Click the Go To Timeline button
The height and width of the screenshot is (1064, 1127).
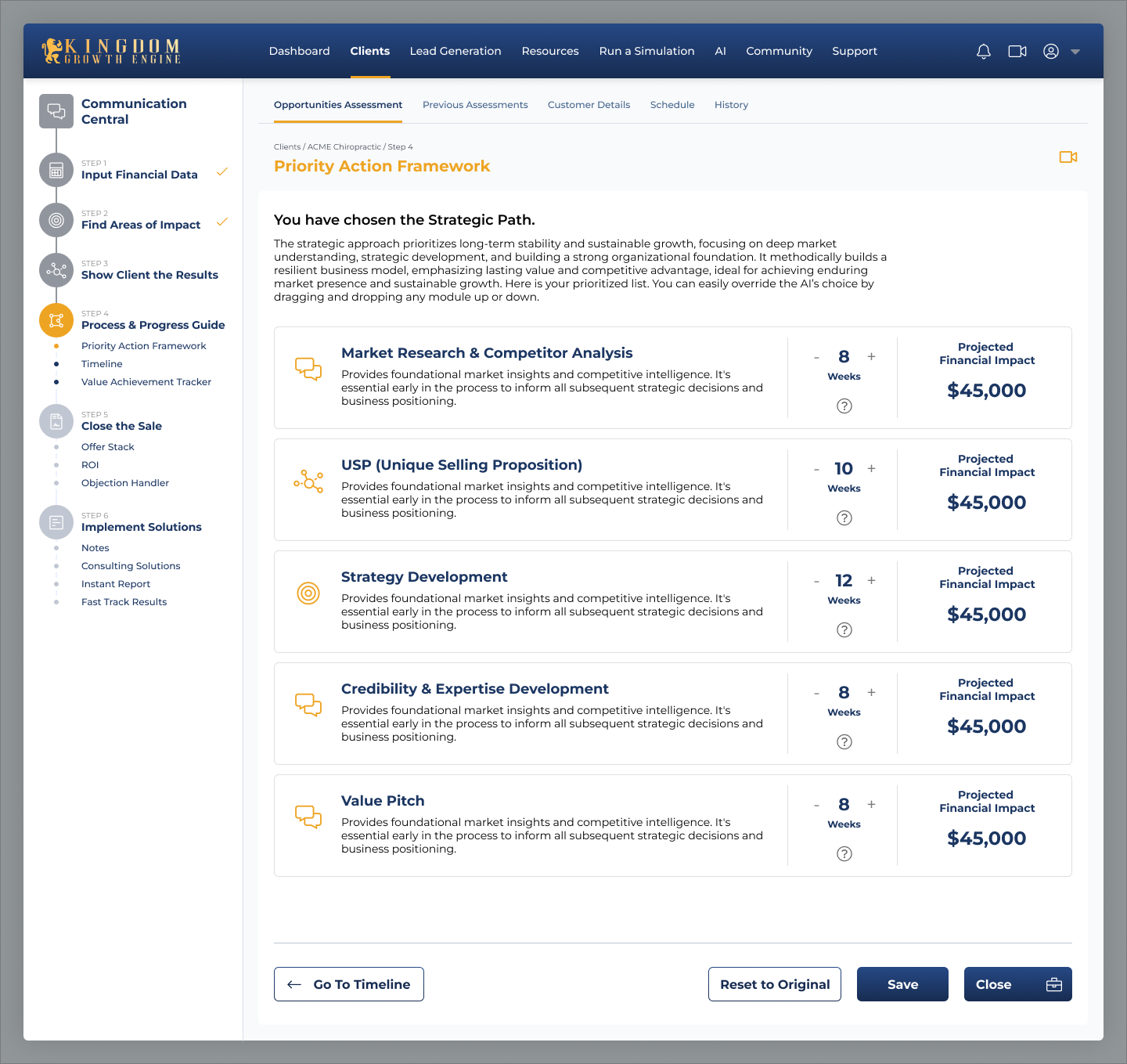click(349, 984)
